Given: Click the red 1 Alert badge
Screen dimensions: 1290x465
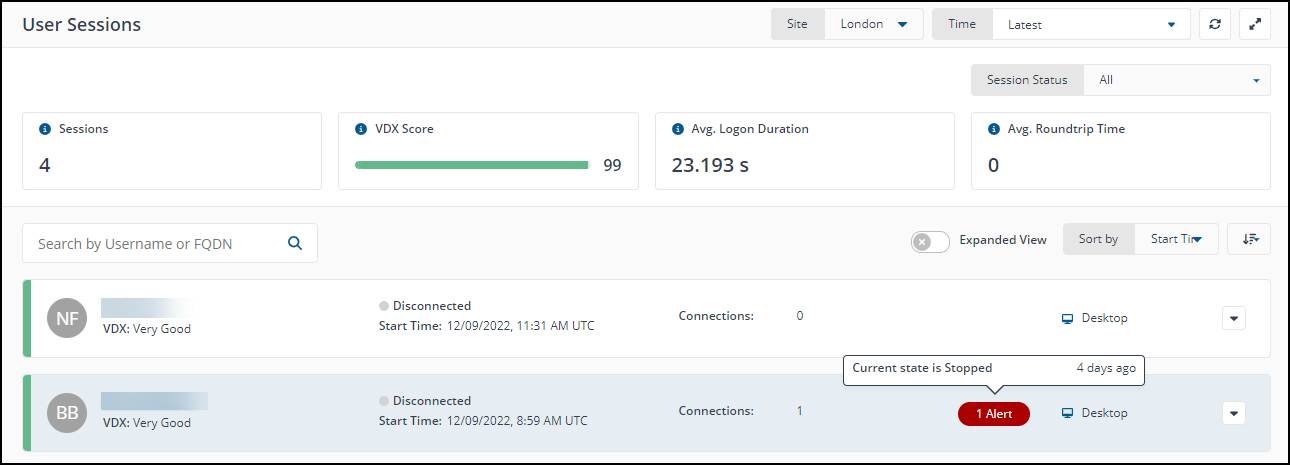Looking at the screenshot, I should (993, 414).
